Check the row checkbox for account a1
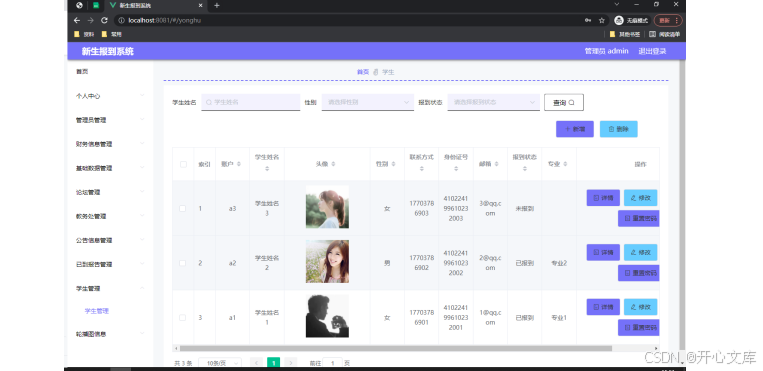Viewport: 763px width, 371px height. (x=183, y=317)
